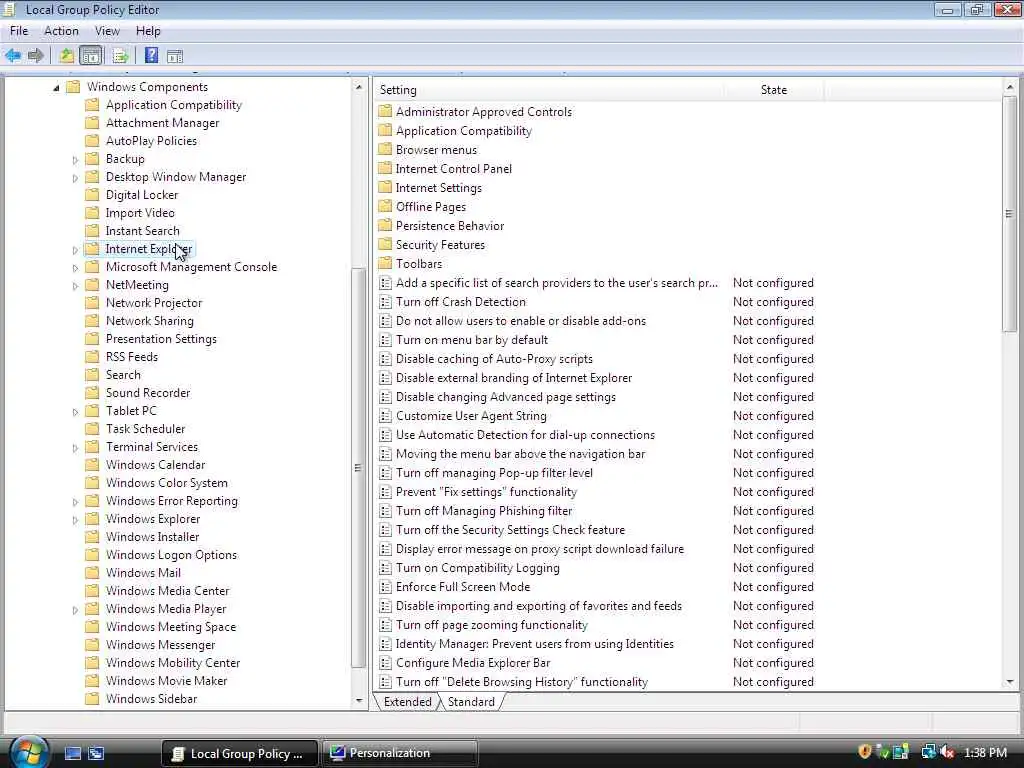Viewport: 1024px width, 768px height.
Task: Click the Offline Pages folder icon
Action: click(x=385, y=206)
